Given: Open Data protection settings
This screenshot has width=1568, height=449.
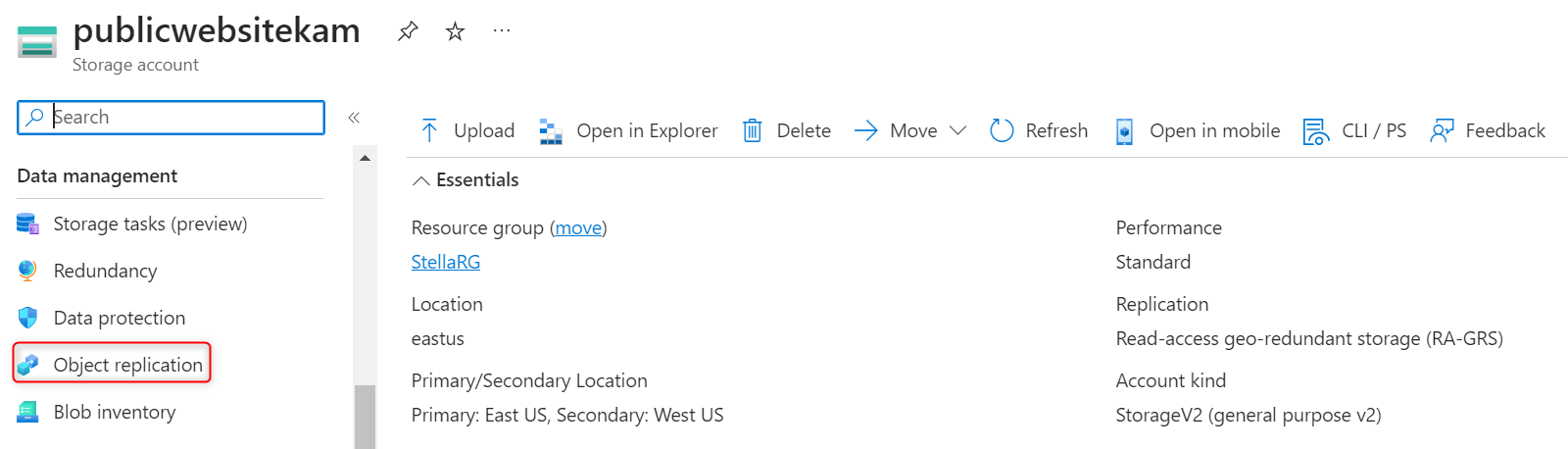Looking at the screenshot, I should point(119,318).
